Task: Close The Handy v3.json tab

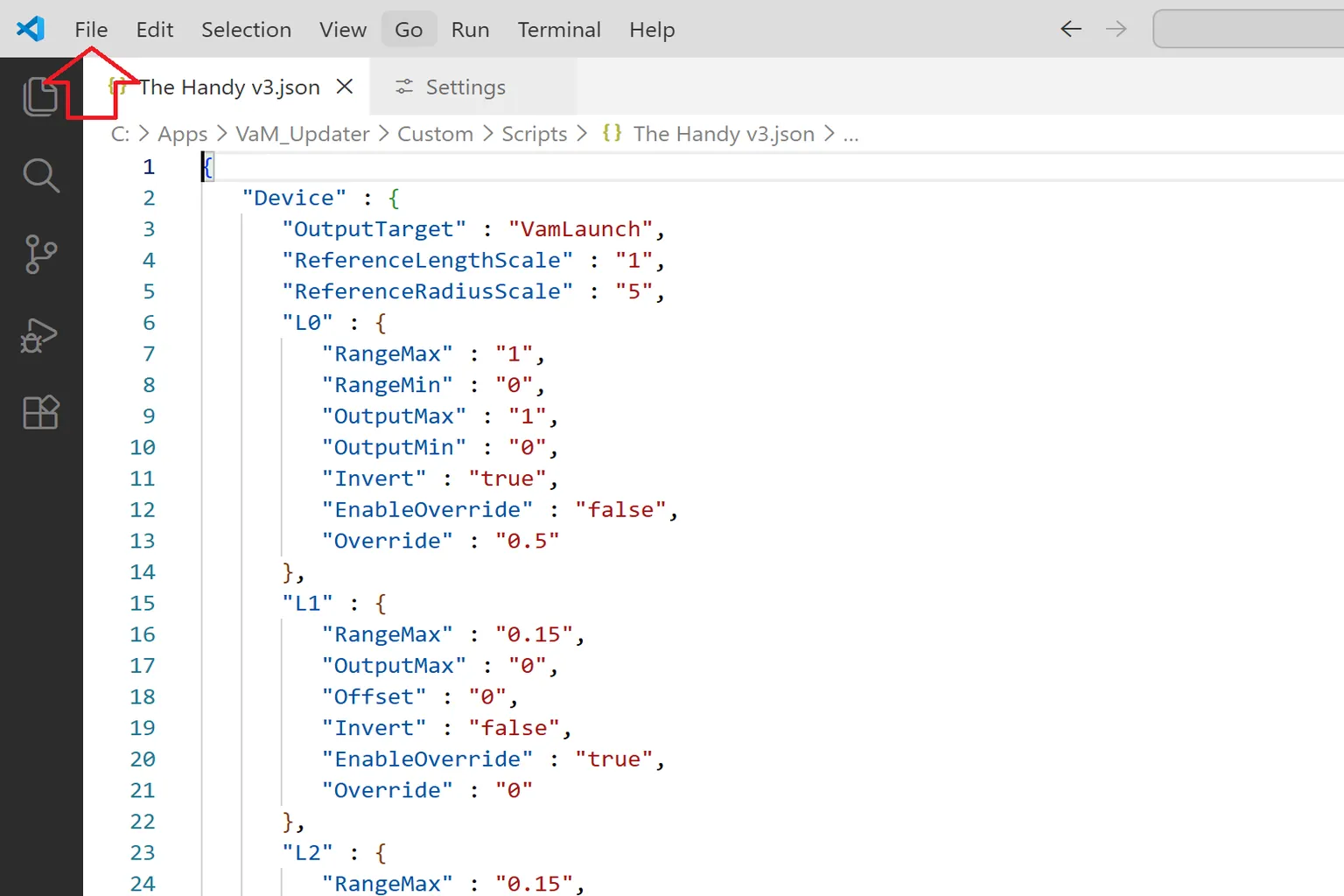Action: [345, 87]
